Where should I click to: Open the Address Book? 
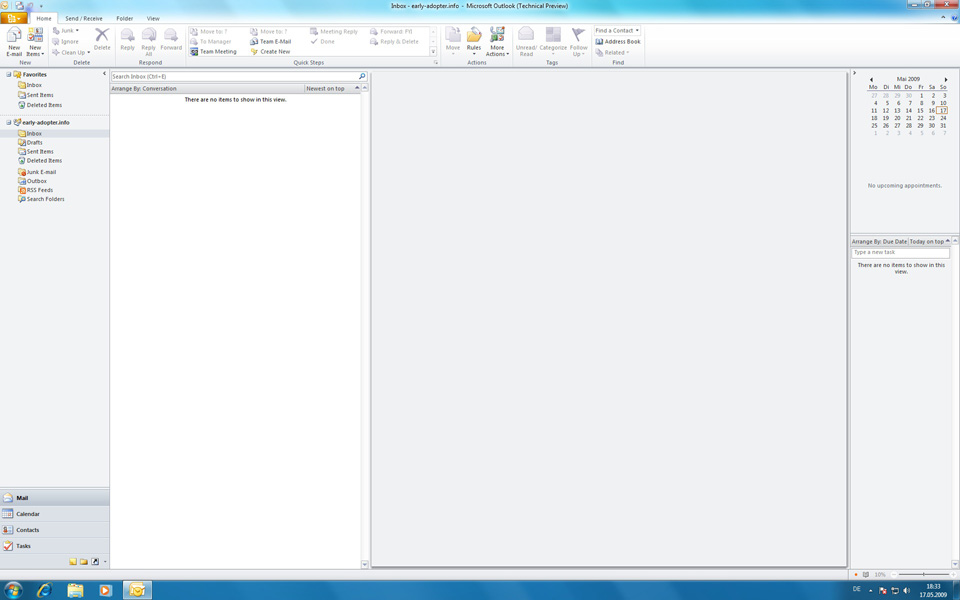click(x=618, y=42)
